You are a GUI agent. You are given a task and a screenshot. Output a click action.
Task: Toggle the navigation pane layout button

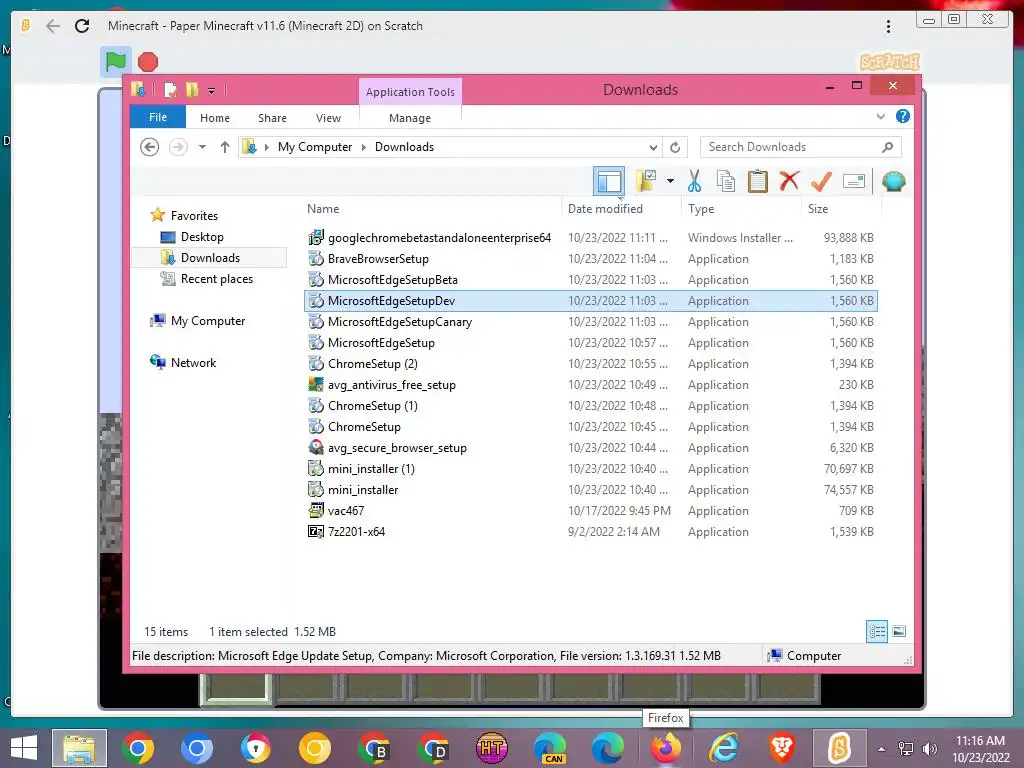609,181
